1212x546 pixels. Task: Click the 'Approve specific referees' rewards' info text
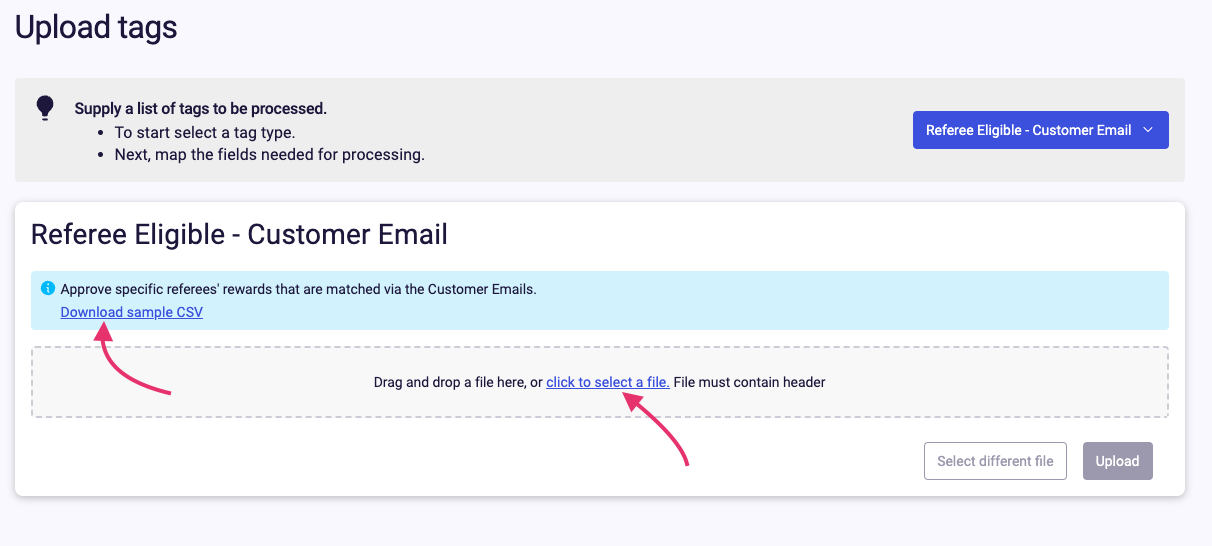click(299, 289)
